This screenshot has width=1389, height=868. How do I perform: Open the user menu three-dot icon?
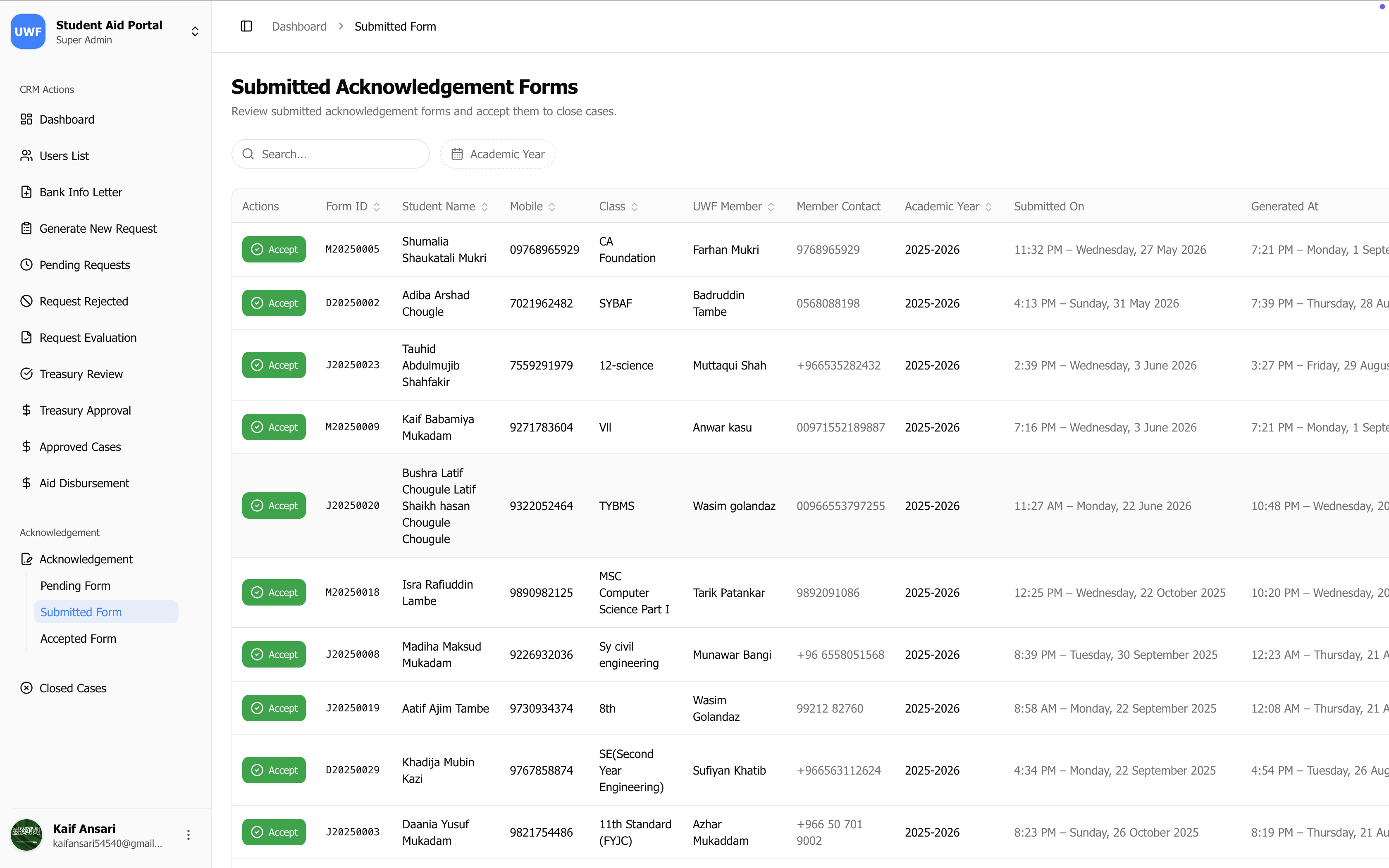(188, 835)
